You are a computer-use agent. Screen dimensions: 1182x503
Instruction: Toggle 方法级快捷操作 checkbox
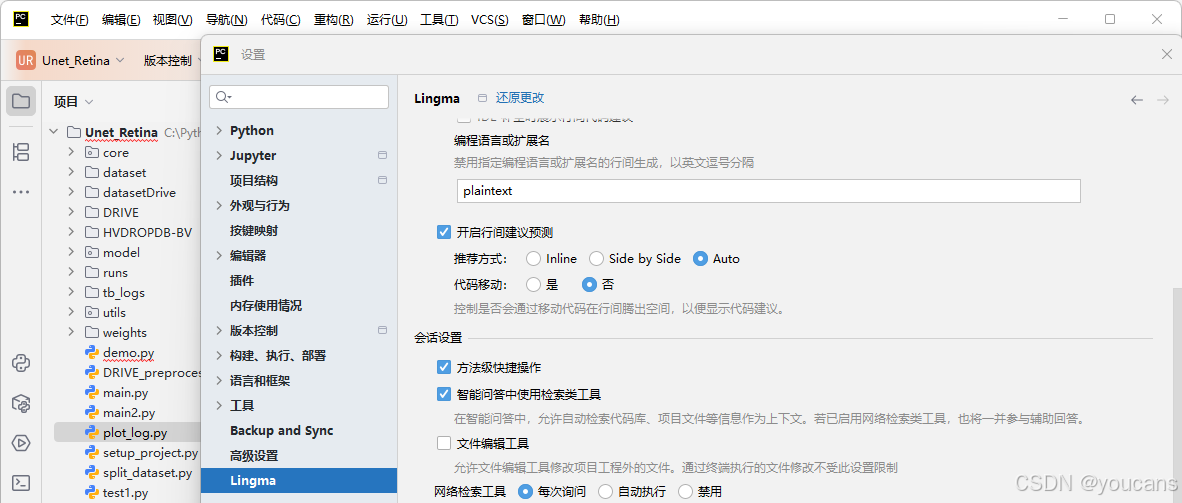pos(444,367)
